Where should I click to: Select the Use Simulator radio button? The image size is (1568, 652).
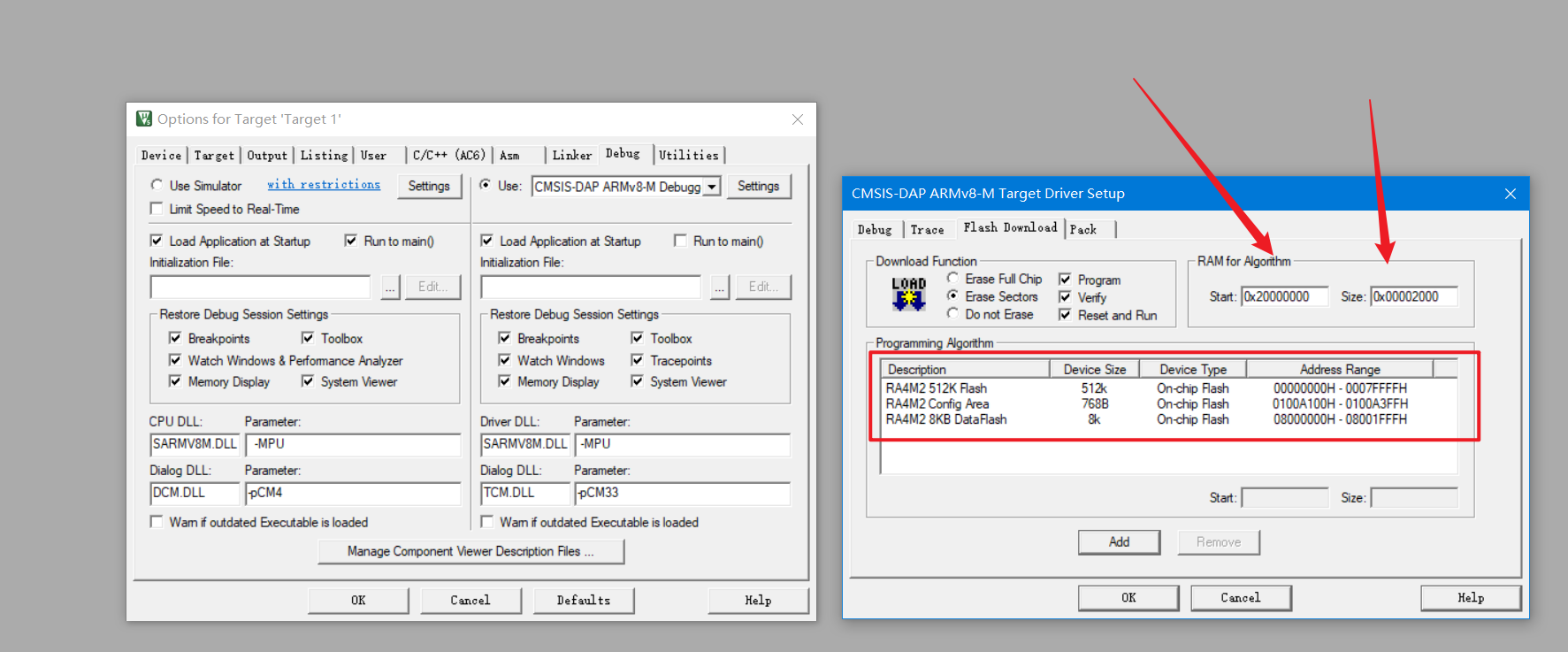[157, 185]
